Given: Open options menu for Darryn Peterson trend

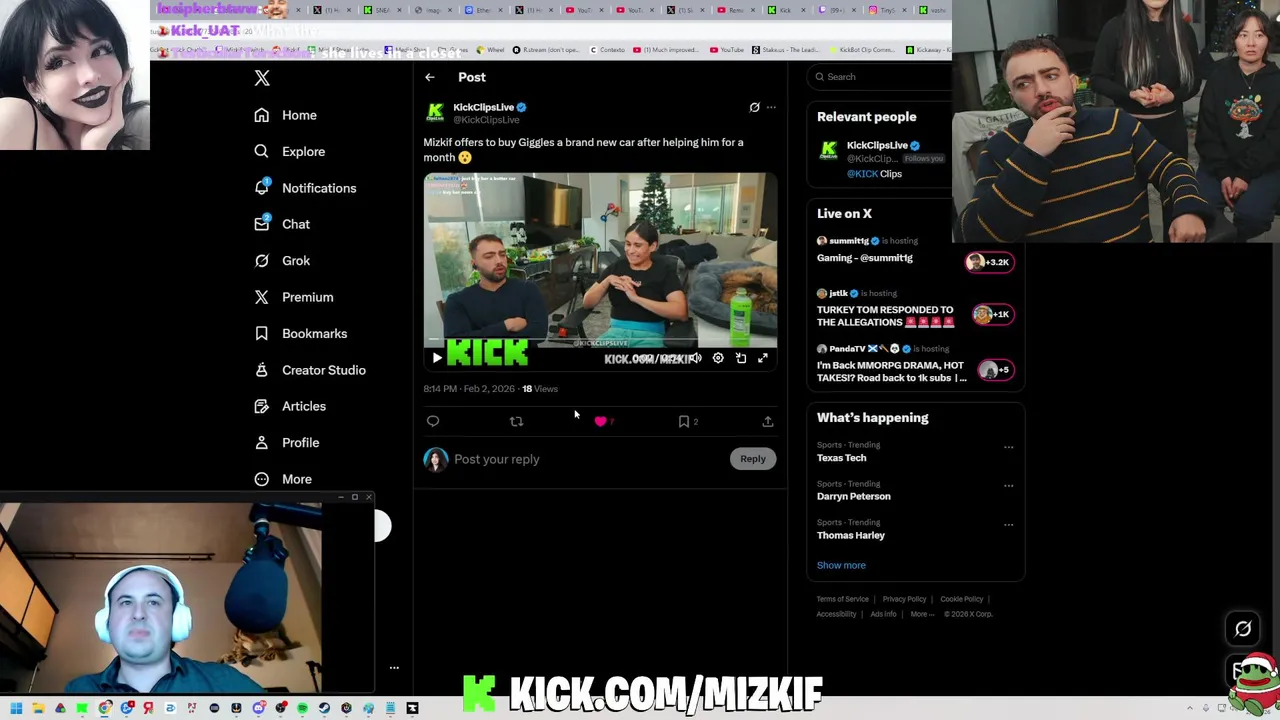Looking at the screenshot, I should 1008,486.
